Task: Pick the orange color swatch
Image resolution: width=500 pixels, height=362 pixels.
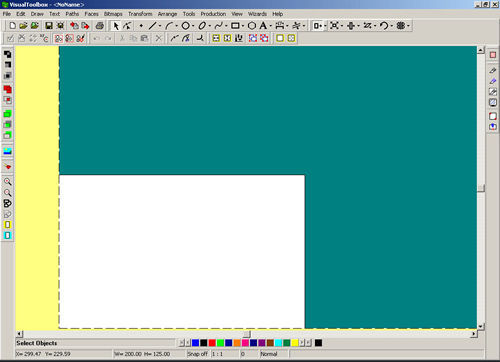Action: (237, 343)
